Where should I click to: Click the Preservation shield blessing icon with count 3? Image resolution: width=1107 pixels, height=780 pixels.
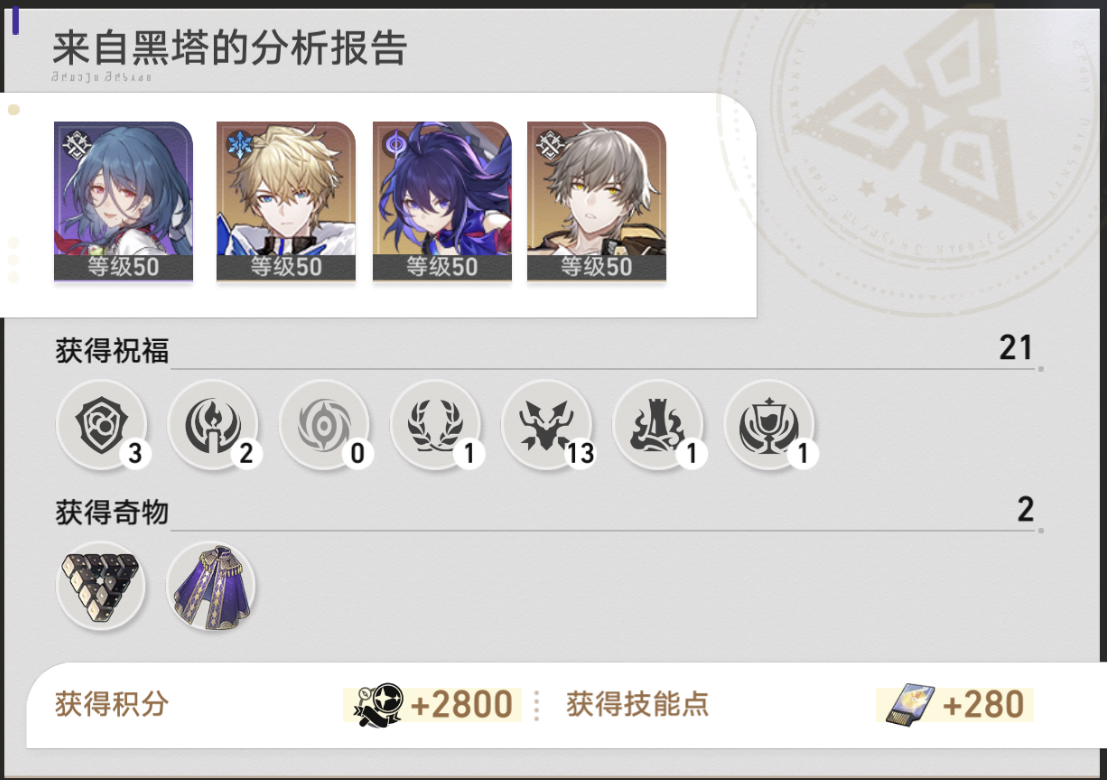(x=102, y=424)
